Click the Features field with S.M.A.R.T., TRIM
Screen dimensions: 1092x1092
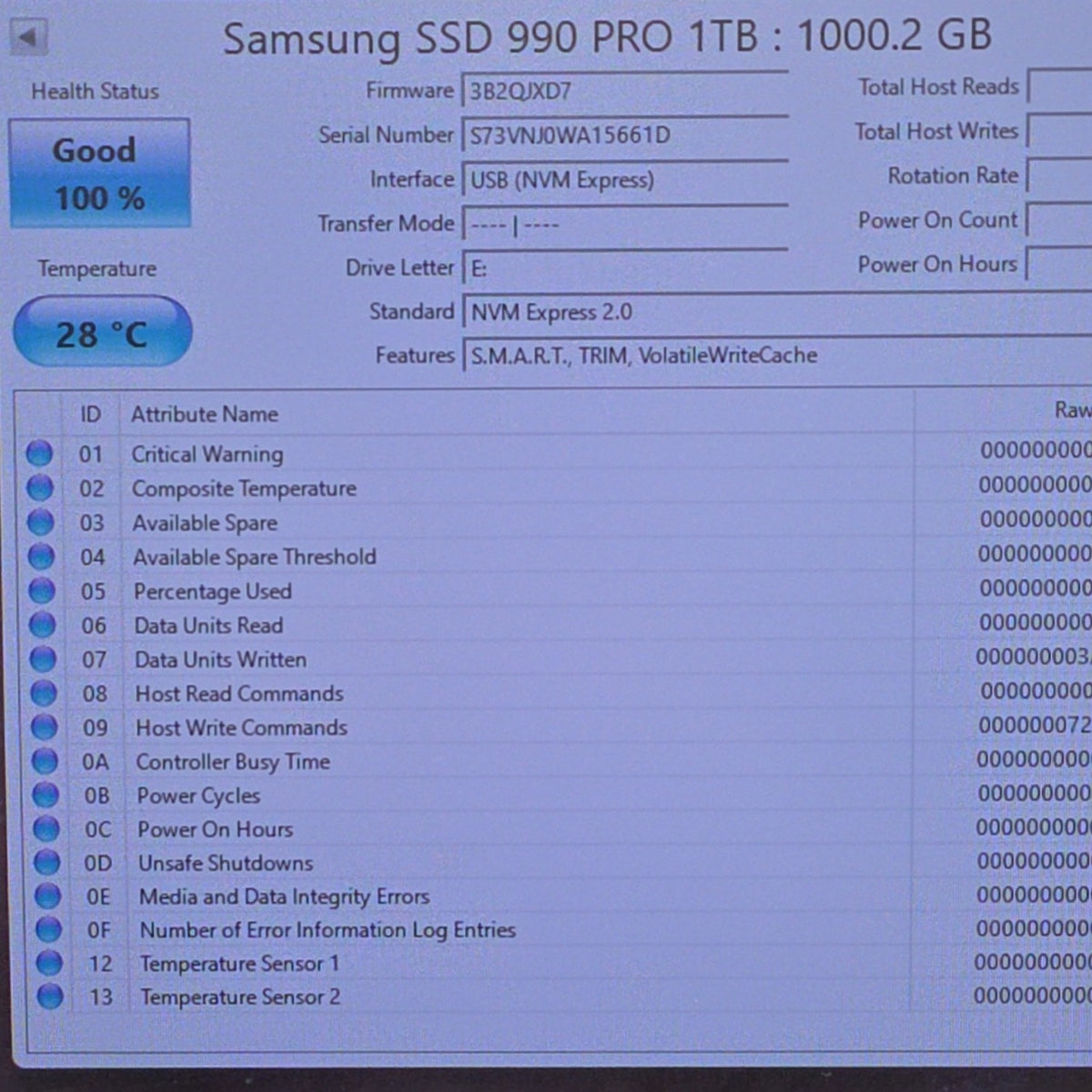click(x=778, y=355)
